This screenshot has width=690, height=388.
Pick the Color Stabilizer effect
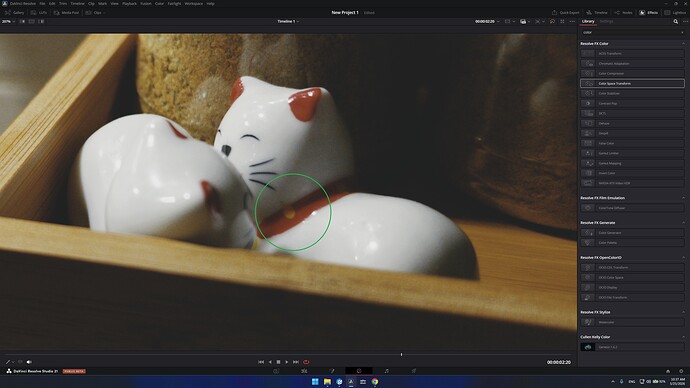coord(632,94)
